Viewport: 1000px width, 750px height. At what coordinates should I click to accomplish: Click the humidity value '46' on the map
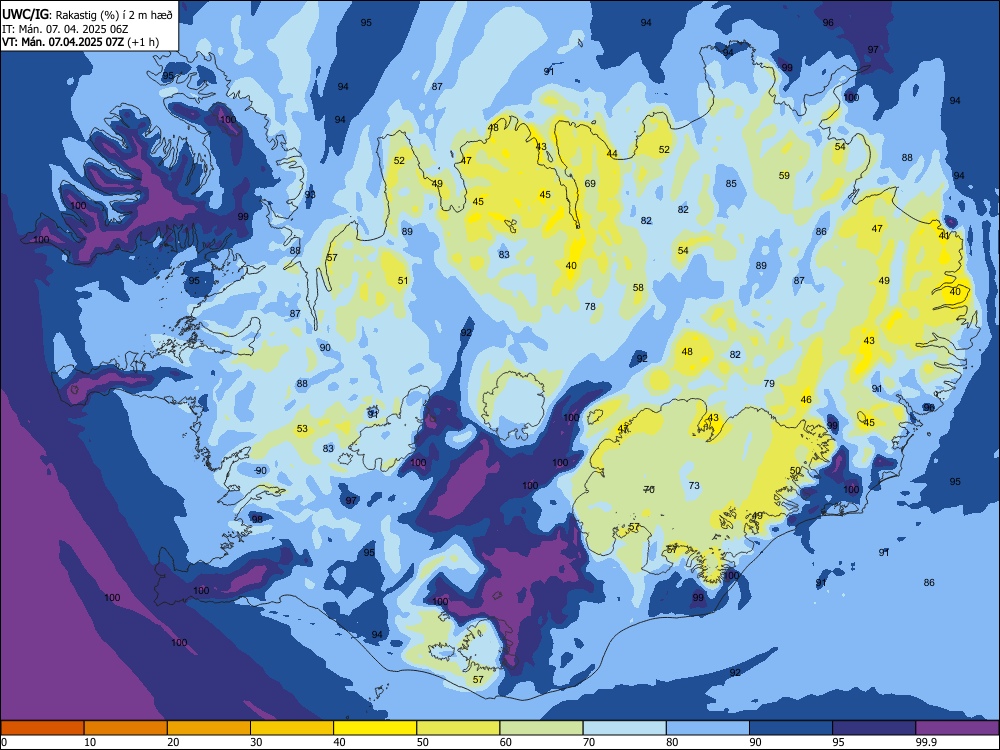pyautogui.click(x=806, y=400)
